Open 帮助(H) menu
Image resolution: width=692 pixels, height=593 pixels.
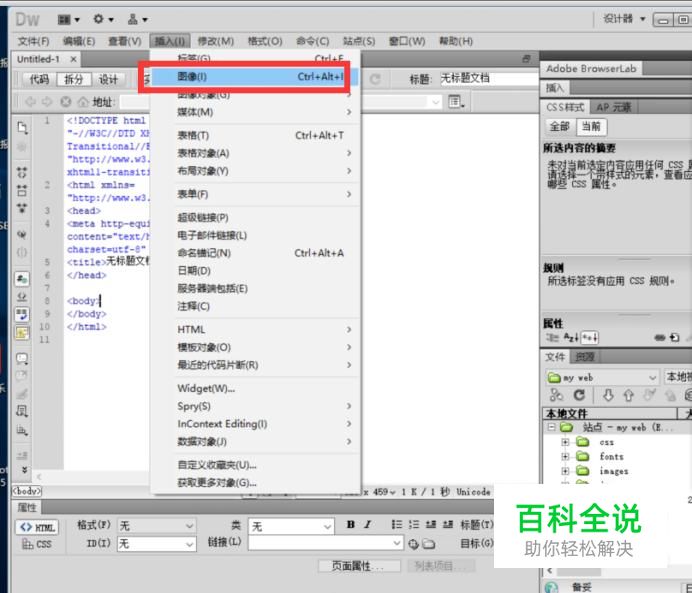455,41
